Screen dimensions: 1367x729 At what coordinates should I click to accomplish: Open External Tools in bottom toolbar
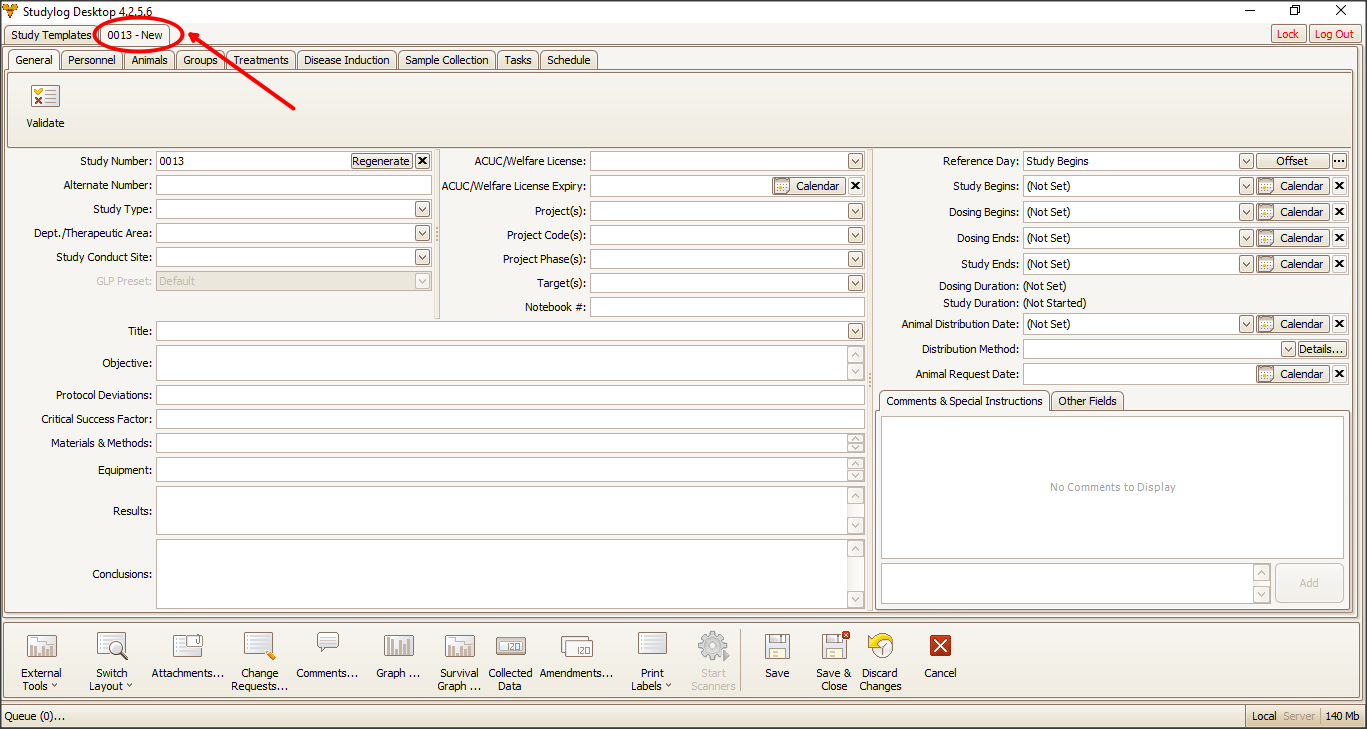(x=41, y=661)
